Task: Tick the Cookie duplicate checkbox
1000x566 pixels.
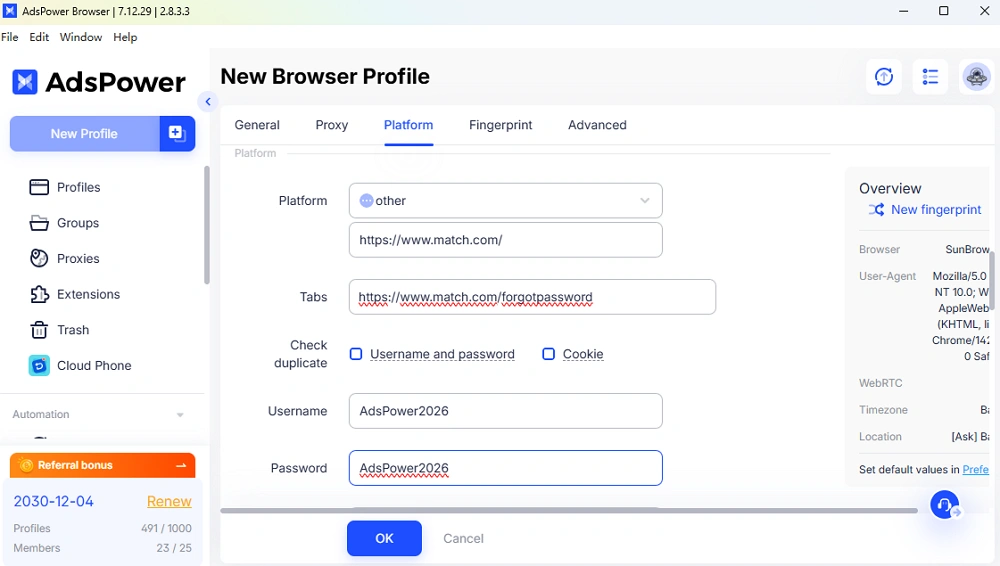Action: pos(548,354)
